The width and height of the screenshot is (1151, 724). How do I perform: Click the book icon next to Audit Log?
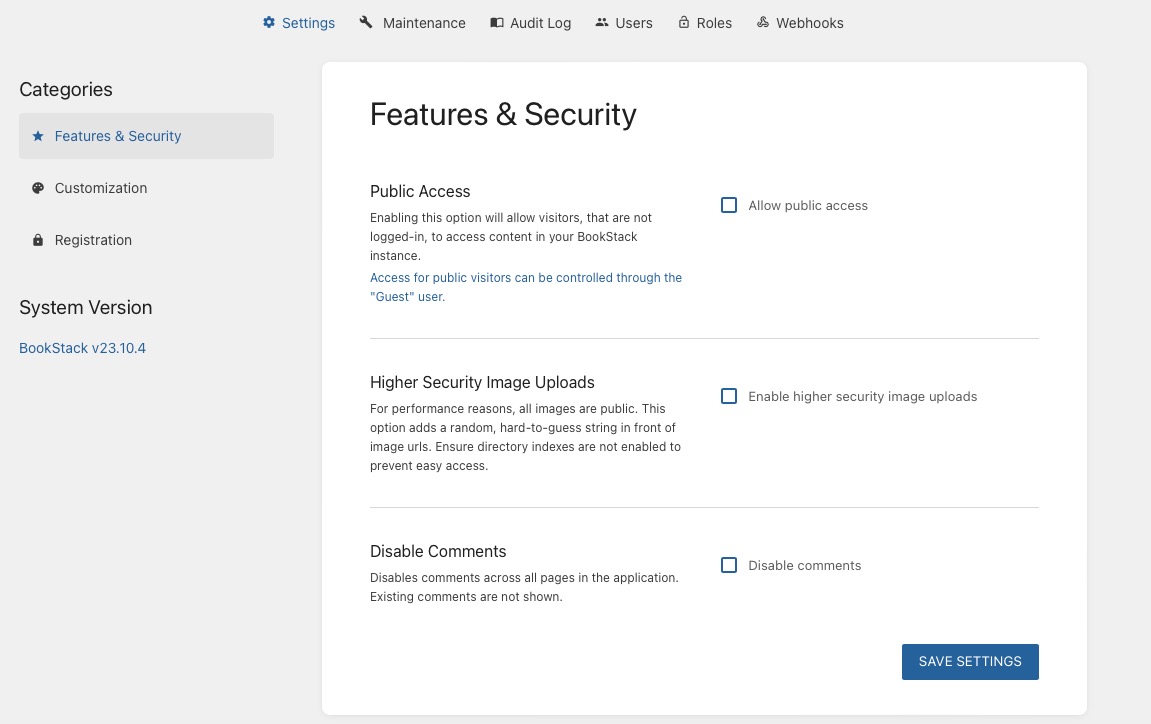pyautogui.click(x=497, y=22)
